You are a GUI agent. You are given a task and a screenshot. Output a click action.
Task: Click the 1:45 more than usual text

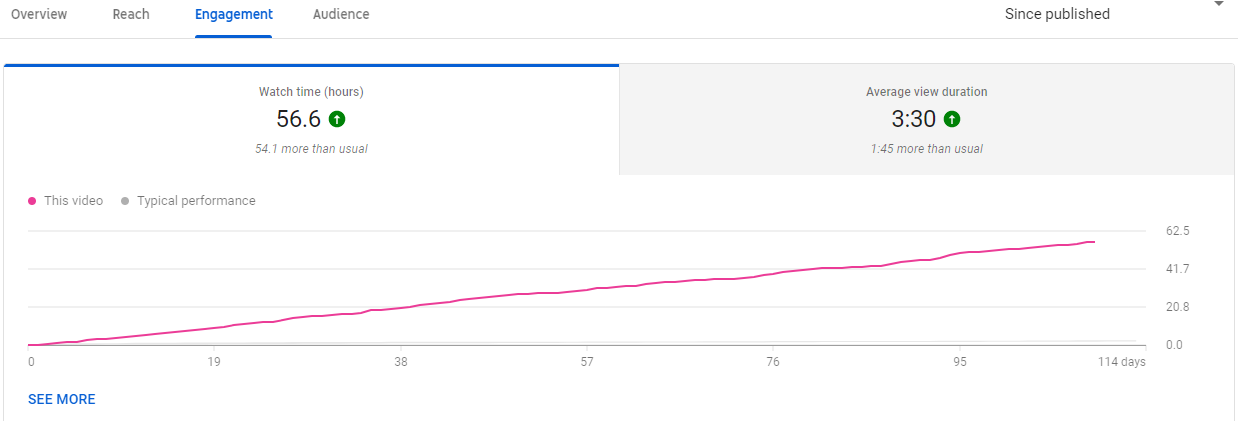[x=926, y=149]
